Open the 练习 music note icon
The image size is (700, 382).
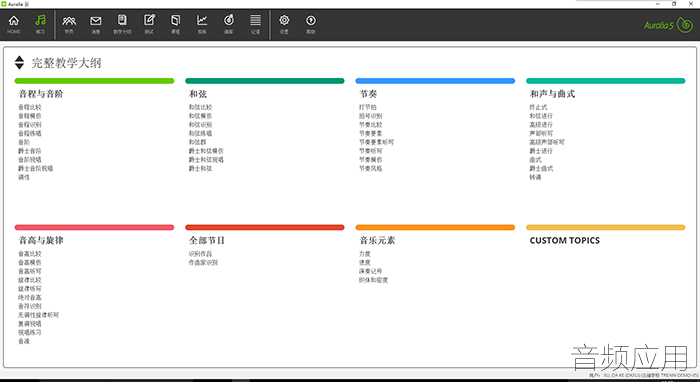40,24
